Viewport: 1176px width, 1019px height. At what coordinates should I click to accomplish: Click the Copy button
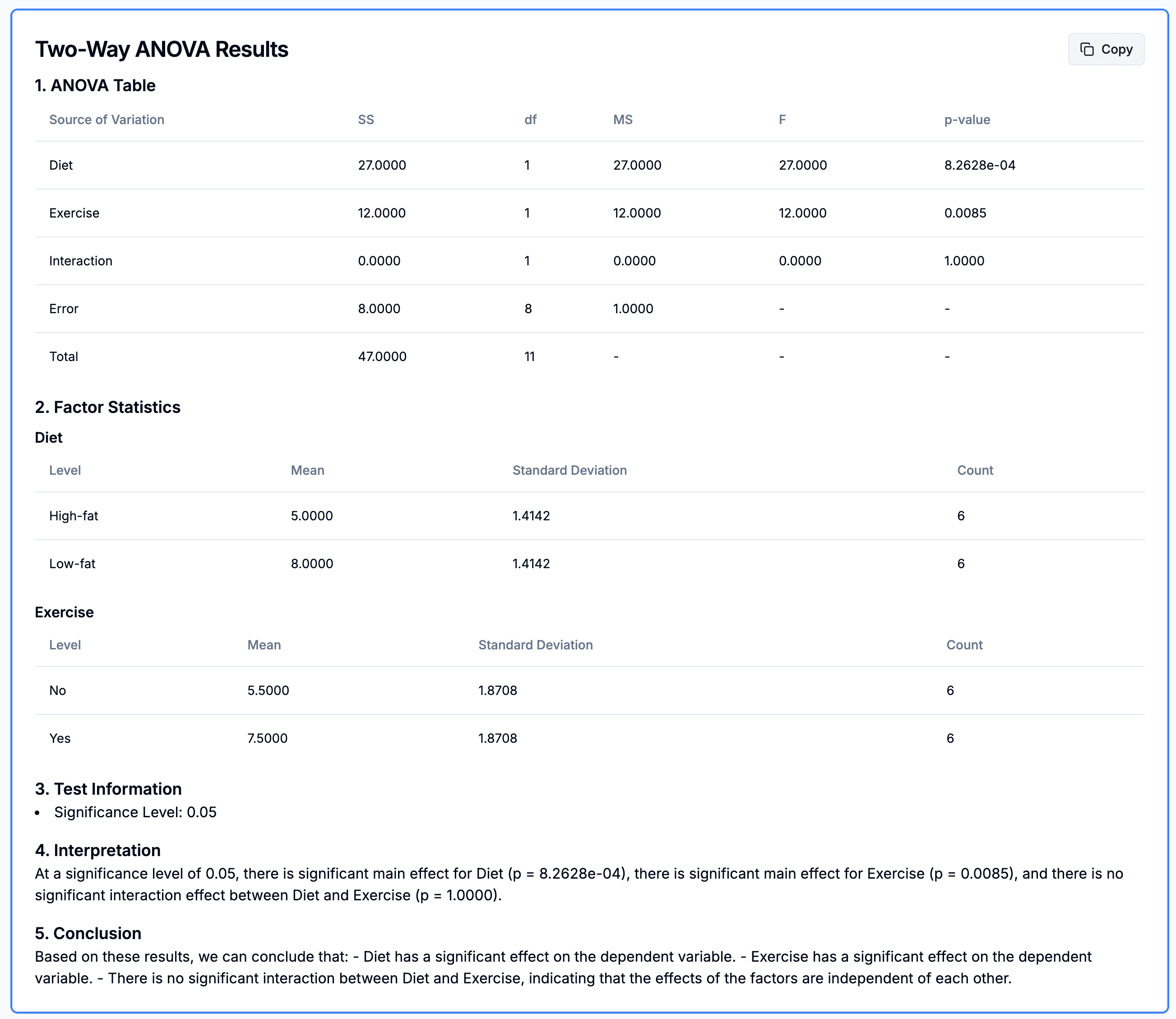point(1106,50)
